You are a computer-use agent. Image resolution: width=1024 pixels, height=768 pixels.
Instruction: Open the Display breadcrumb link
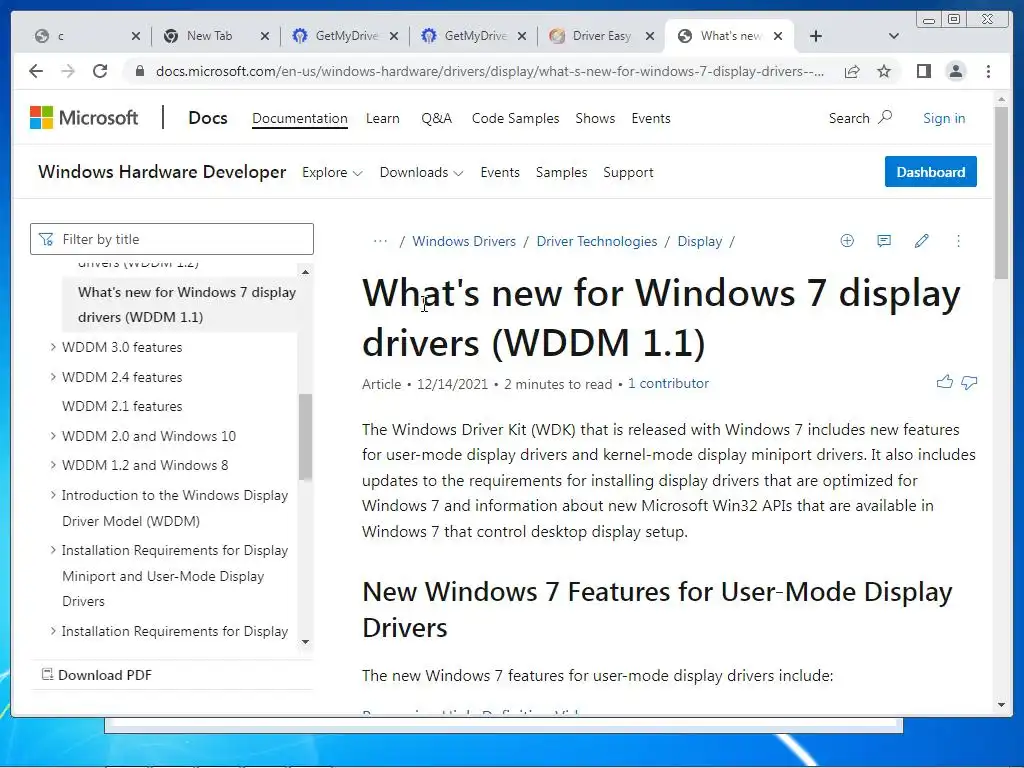pos(699,241)
